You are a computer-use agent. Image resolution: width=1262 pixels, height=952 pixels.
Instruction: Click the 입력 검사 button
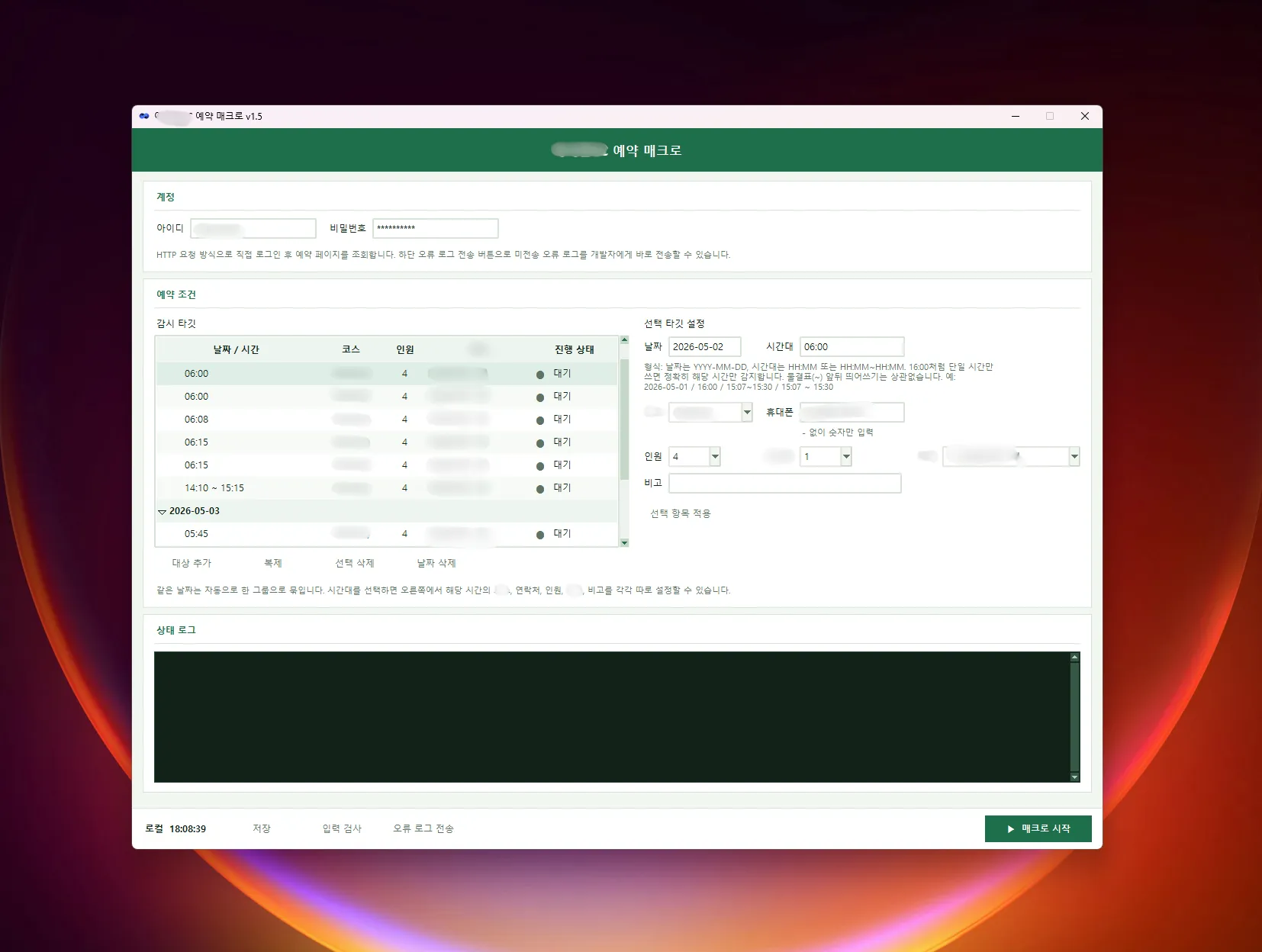click(x=342, y=828)
